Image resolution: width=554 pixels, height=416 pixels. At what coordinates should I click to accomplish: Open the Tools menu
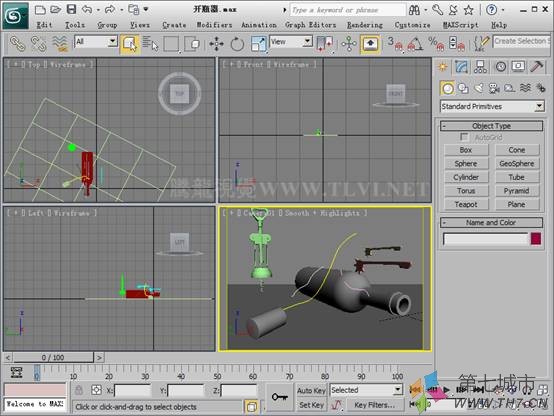point(75,25)
